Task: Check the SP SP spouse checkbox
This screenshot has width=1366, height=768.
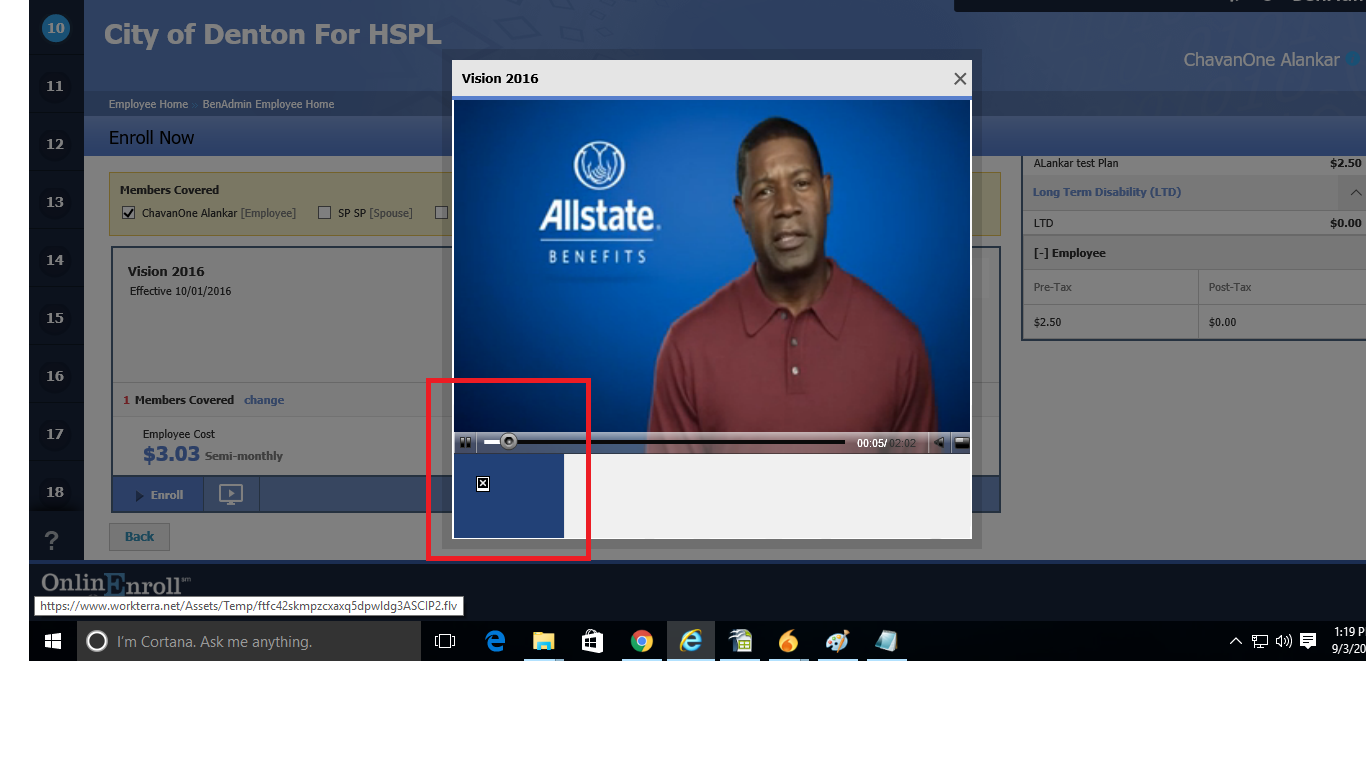Action: click(x=324, y=213)
